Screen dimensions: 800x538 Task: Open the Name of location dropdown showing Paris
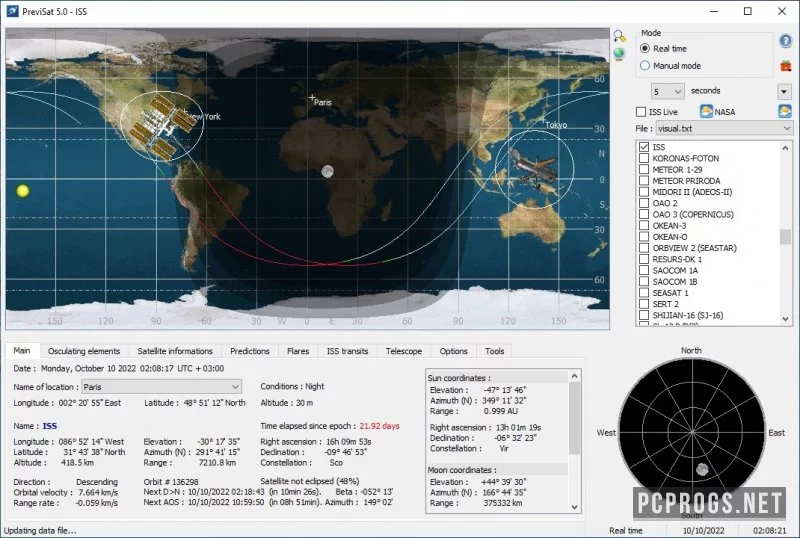(x=161, y=387)
